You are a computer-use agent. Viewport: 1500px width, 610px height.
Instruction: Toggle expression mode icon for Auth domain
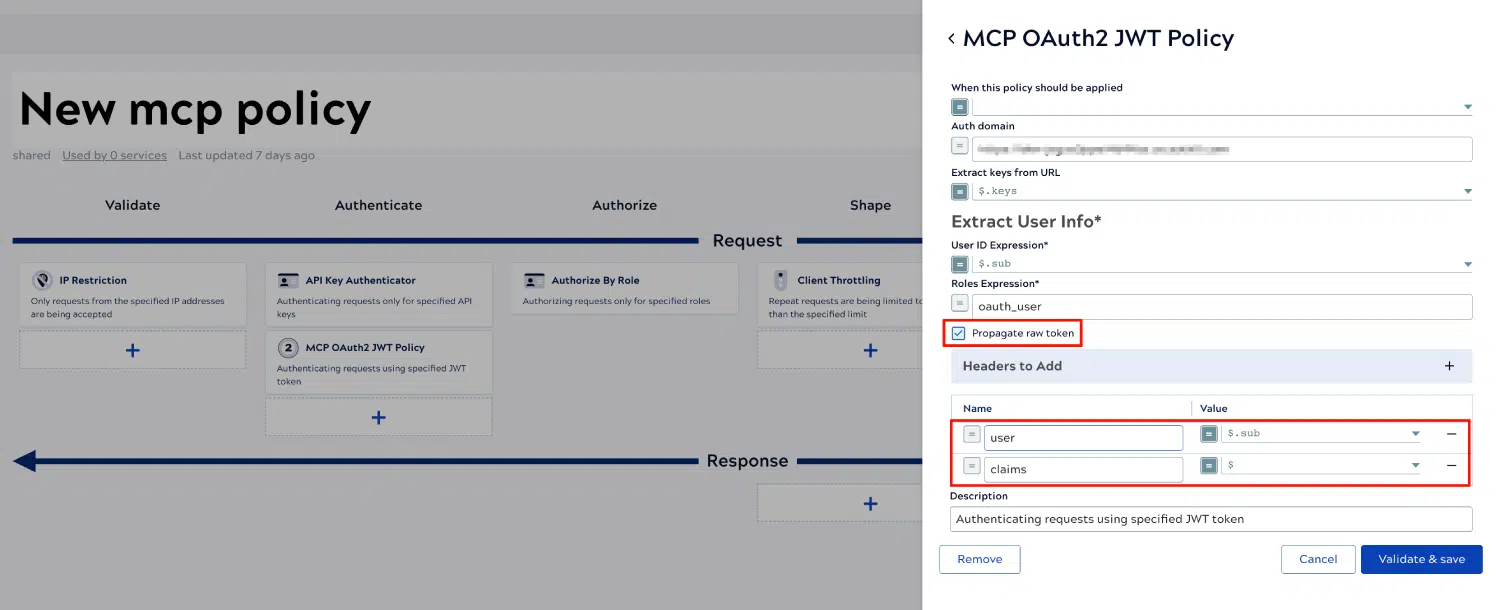[959, 146]
